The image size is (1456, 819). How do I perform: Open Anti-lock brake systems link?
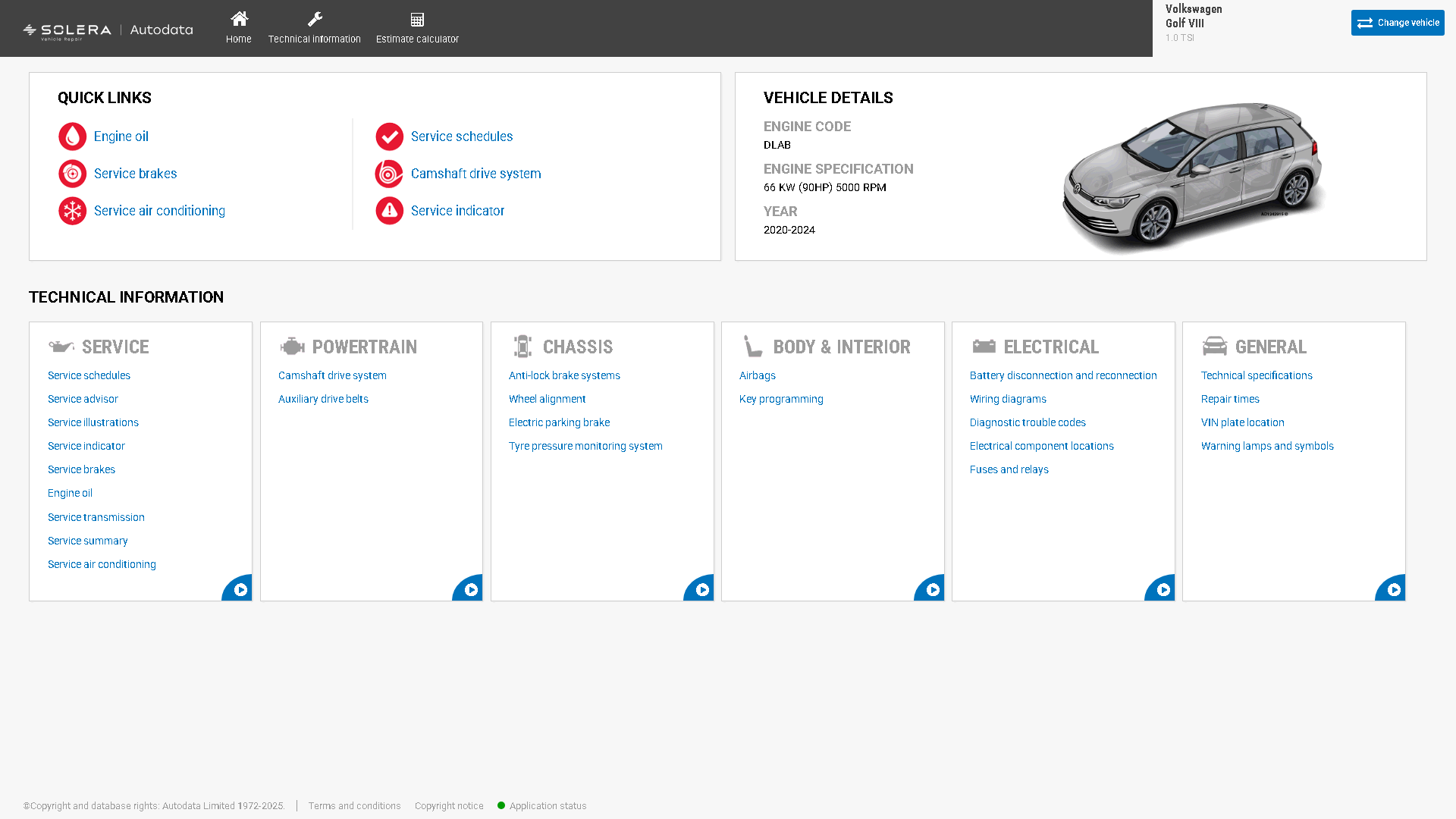click(x=565, y=375)
